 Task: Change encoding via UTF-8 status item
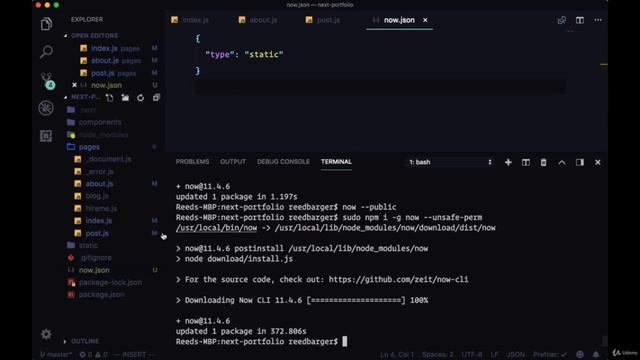pos(472,355)
